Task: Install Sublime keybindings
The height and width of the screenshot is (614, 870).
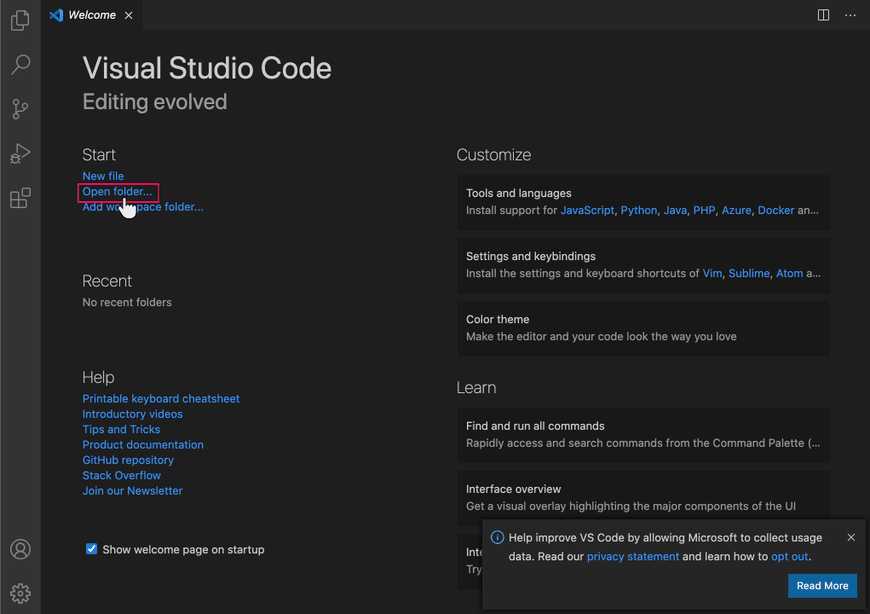Action: coord(749,273)
